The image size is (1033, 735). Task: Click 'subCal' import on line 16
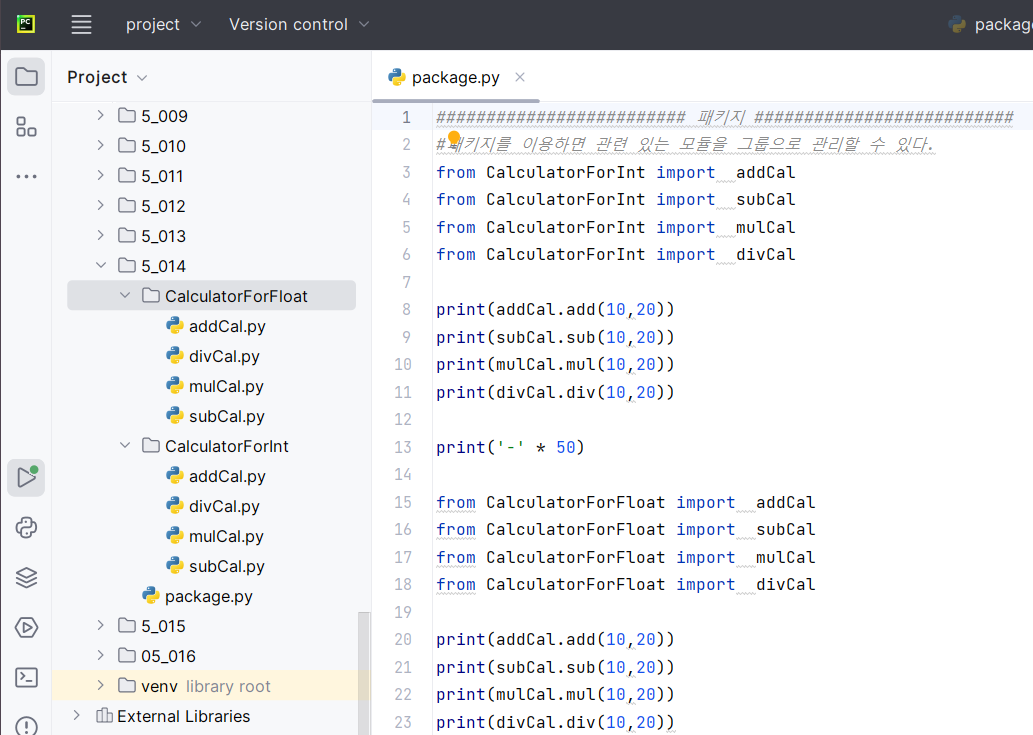click(x=785, y=530)
